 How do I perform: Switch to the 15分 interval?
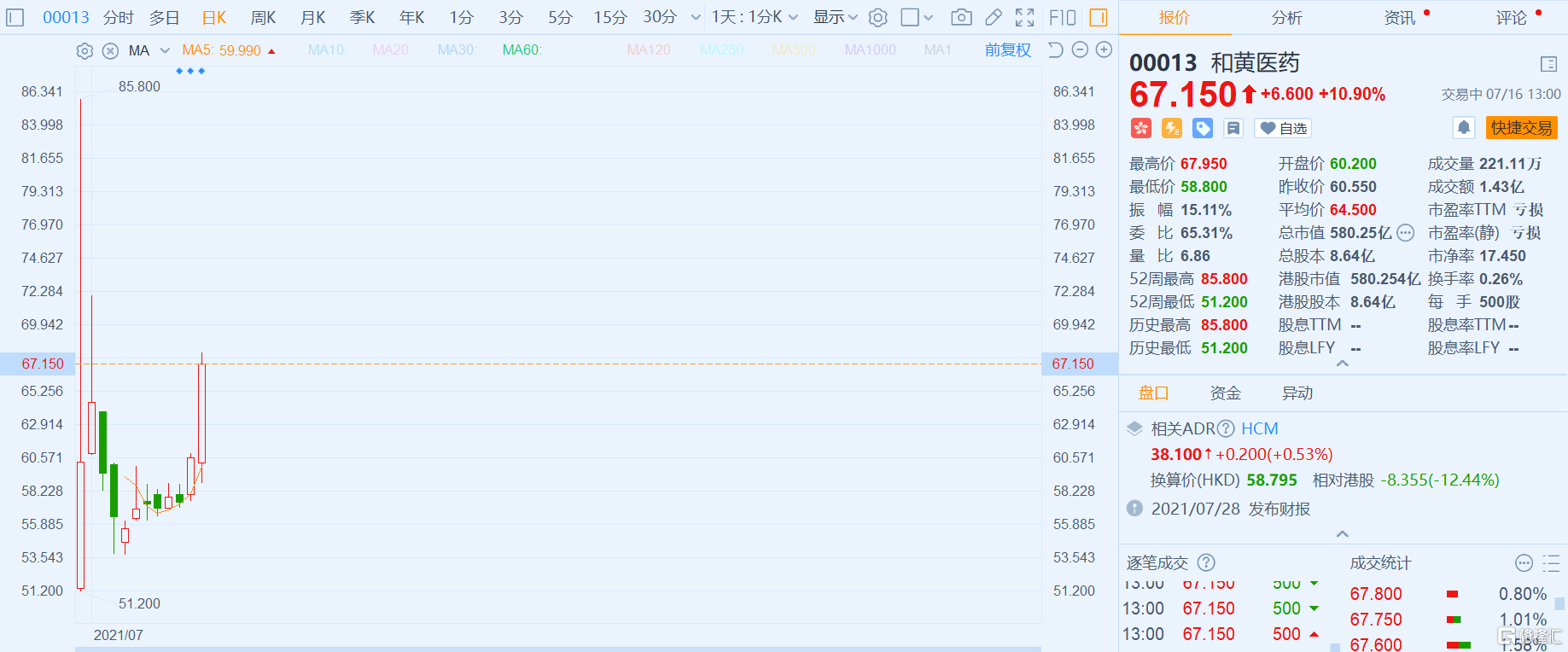[610, 17]
